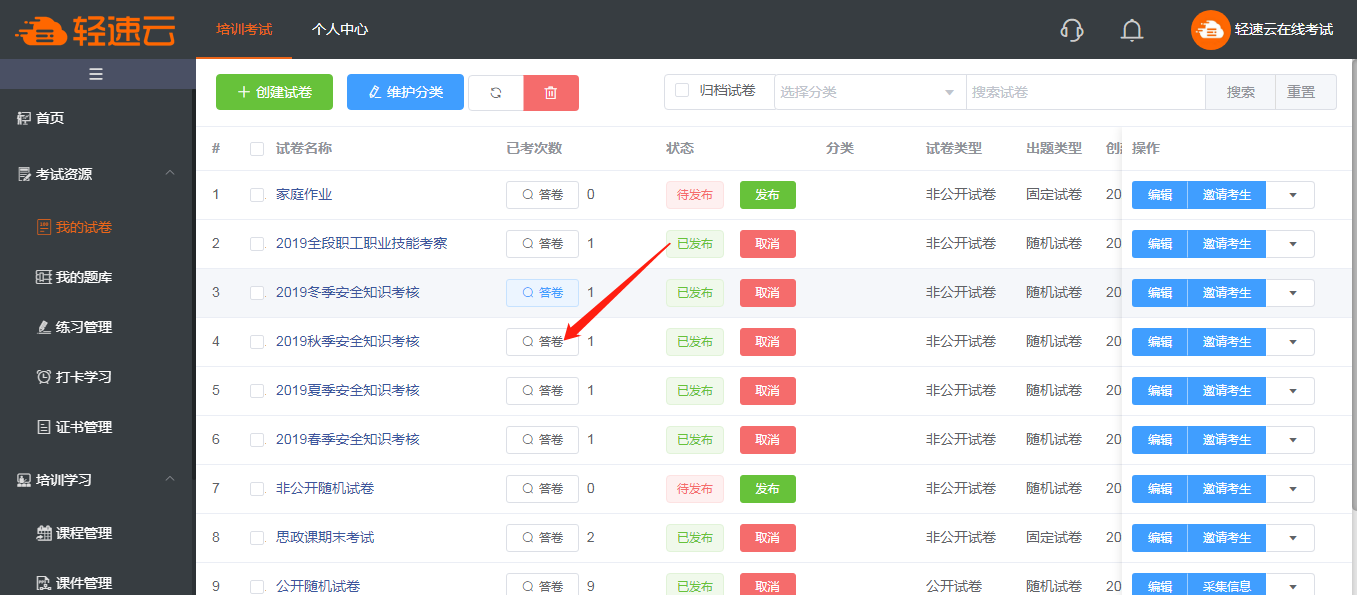Open more-actions dropdown for 2019冬季安全知识考核

pos(1292,293)
